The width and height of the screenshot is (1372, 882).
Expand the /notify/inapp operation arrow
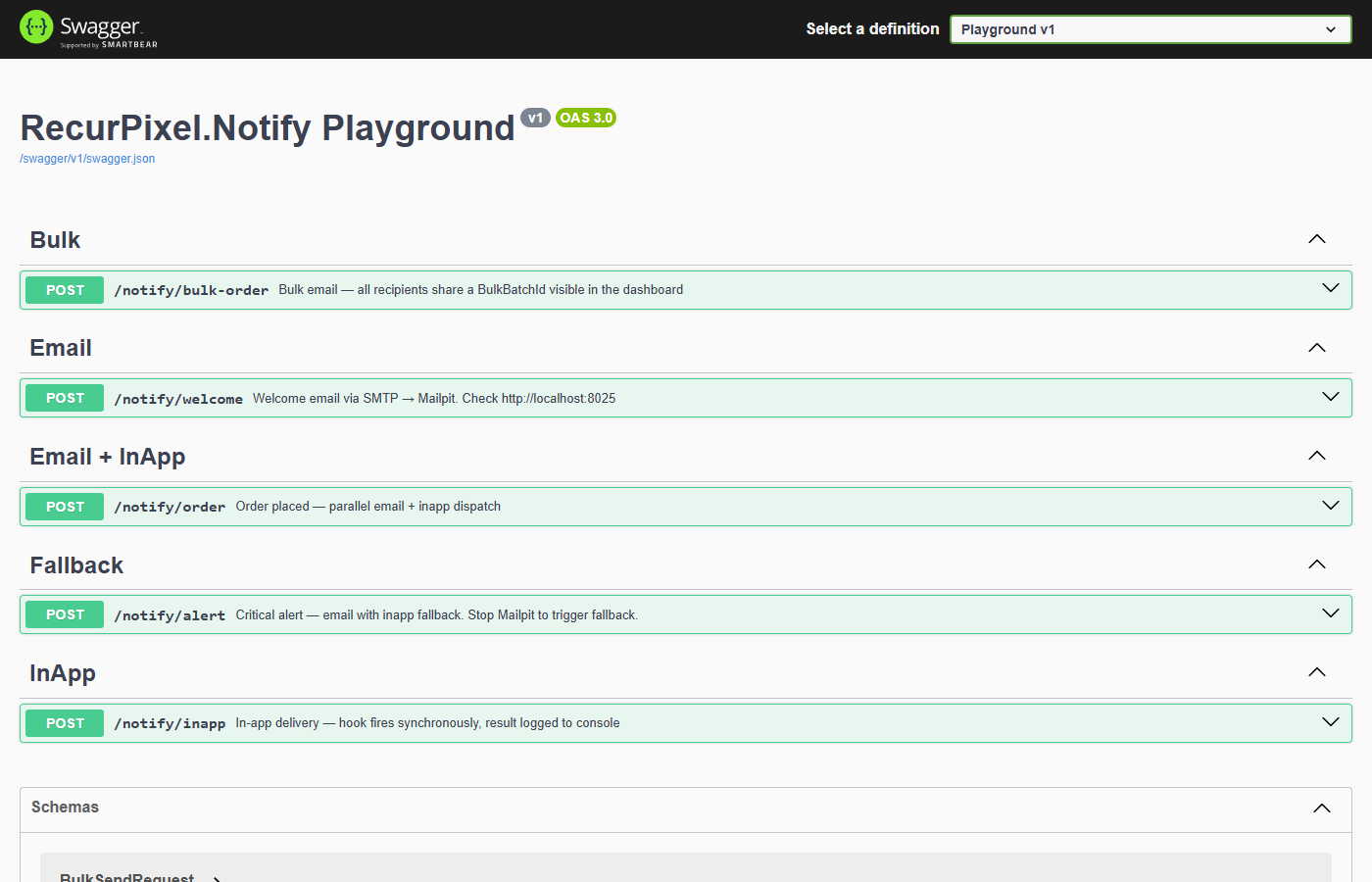pyautogui.click(x=1331, y=722)
